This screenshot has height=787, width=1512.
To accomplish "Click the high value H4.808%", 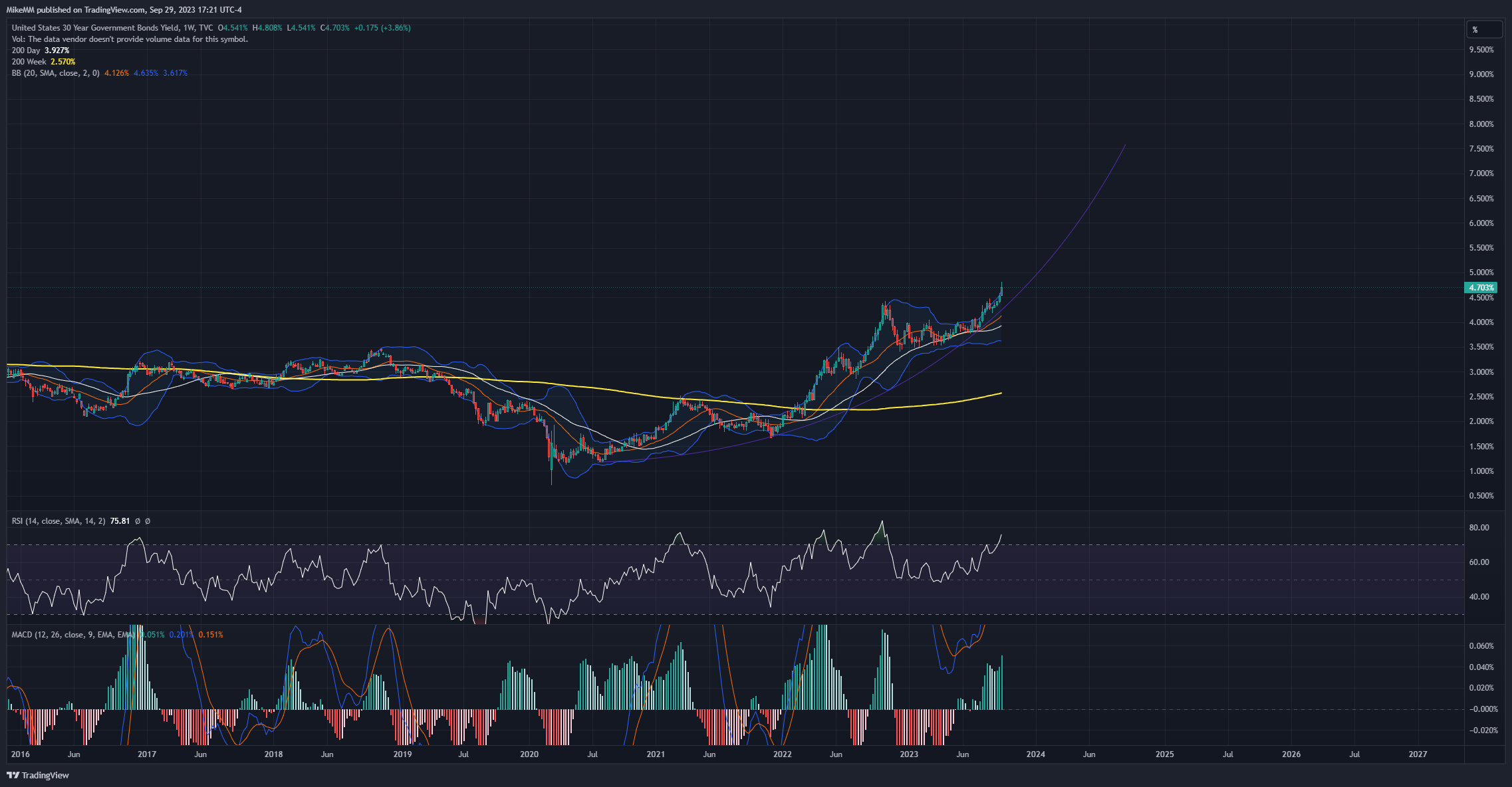I will (267, 28).
